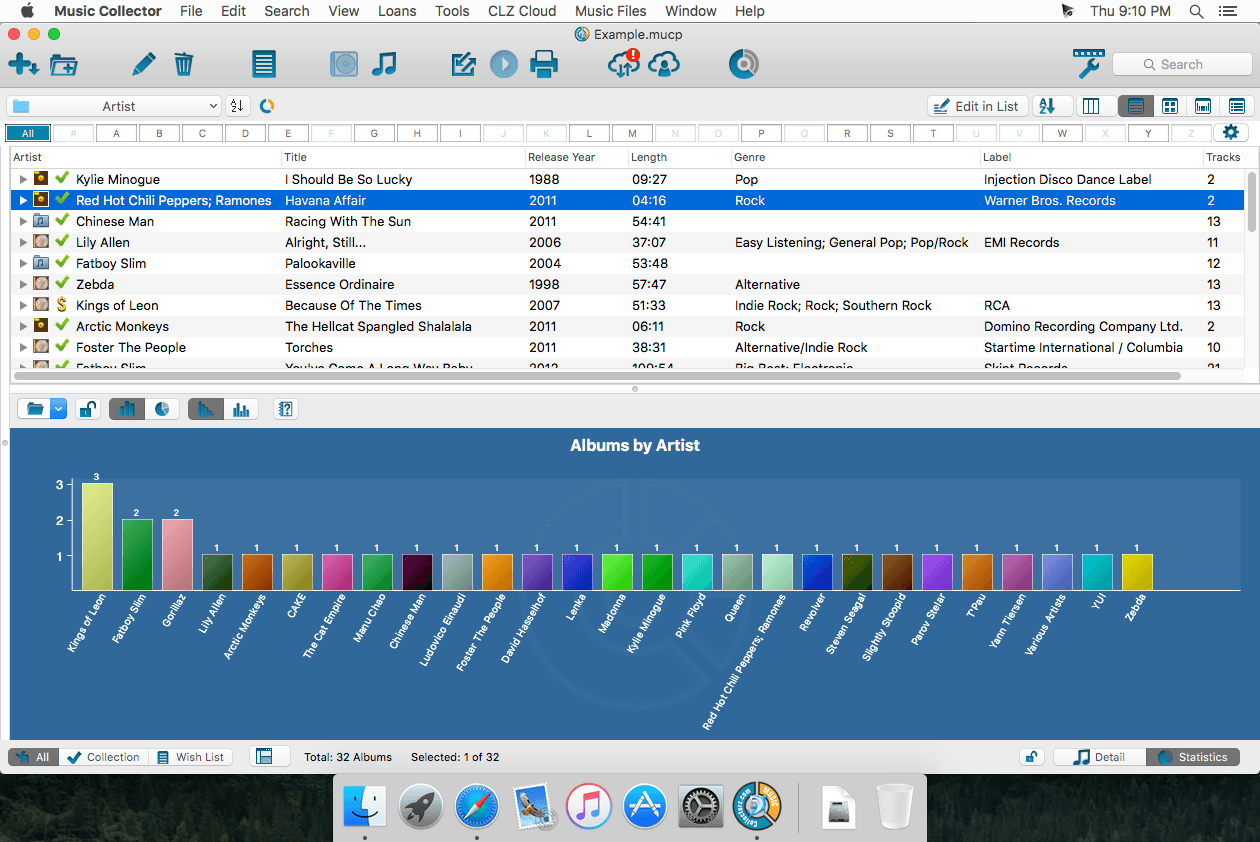Click the trash can delete icon in toolbar

(x=183, y=65)
